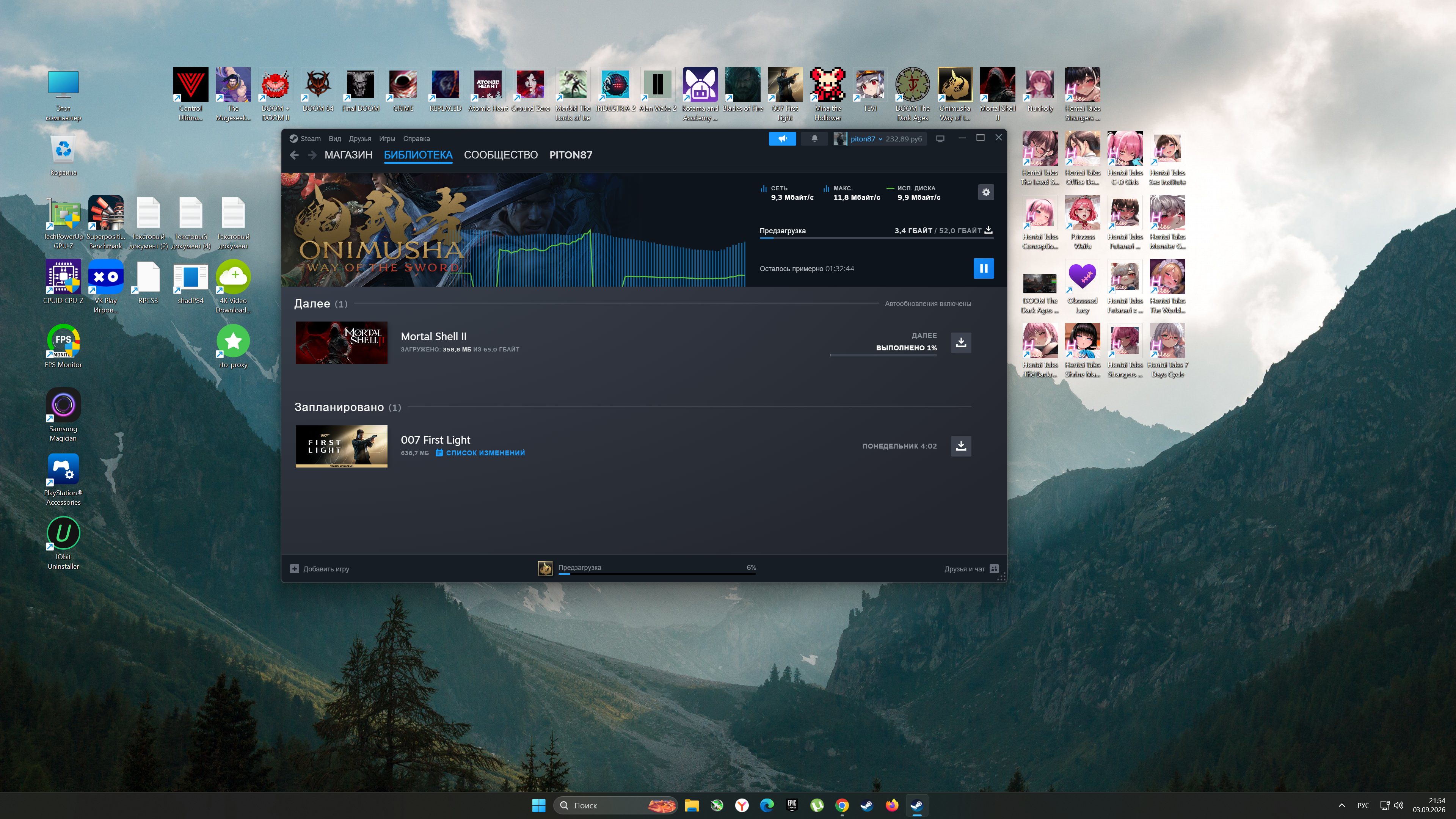This screenshot has height=819, width=1456.
Task: Click the Mortal Shell II title
Action: (433, 336)
